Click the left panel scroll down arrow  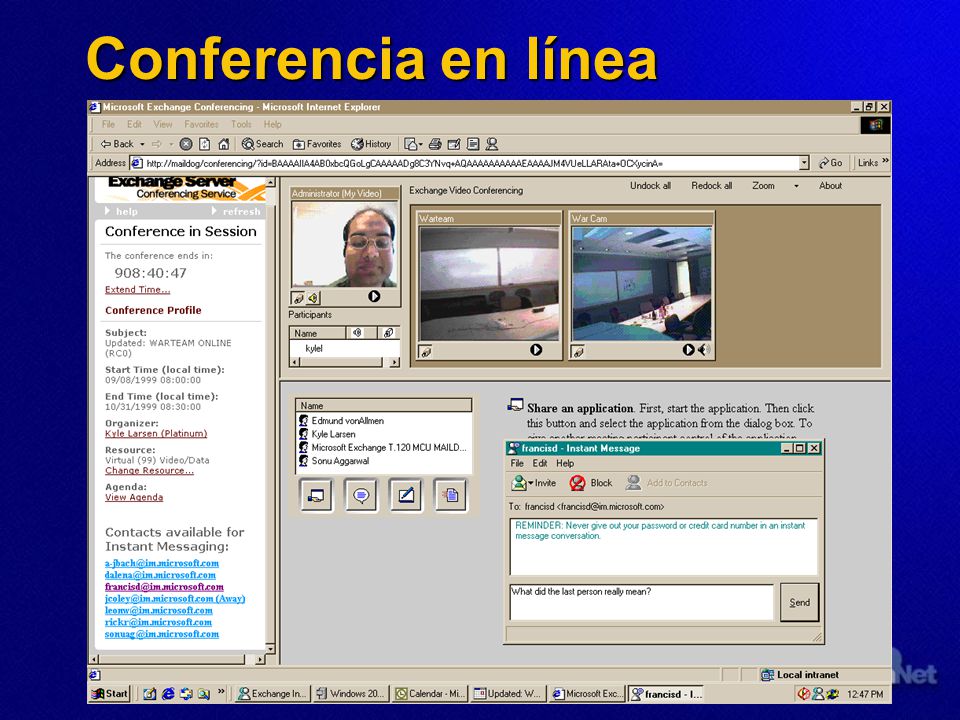[270, 648]
